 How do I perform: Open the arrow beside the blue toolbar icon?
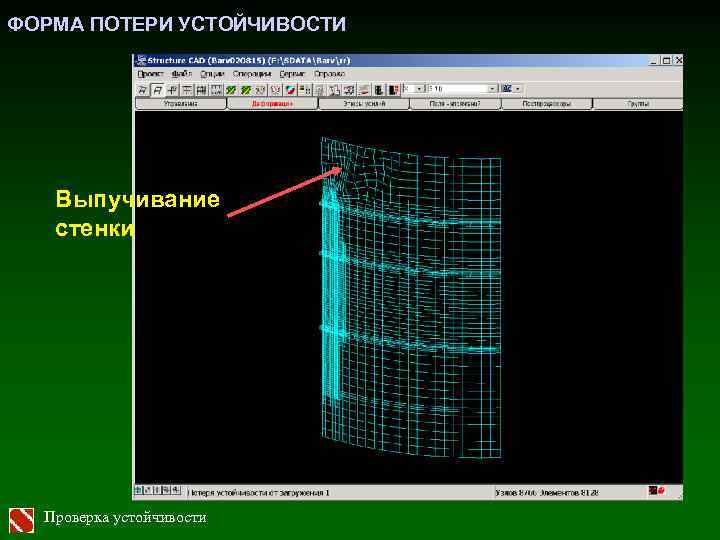[518, 89]
